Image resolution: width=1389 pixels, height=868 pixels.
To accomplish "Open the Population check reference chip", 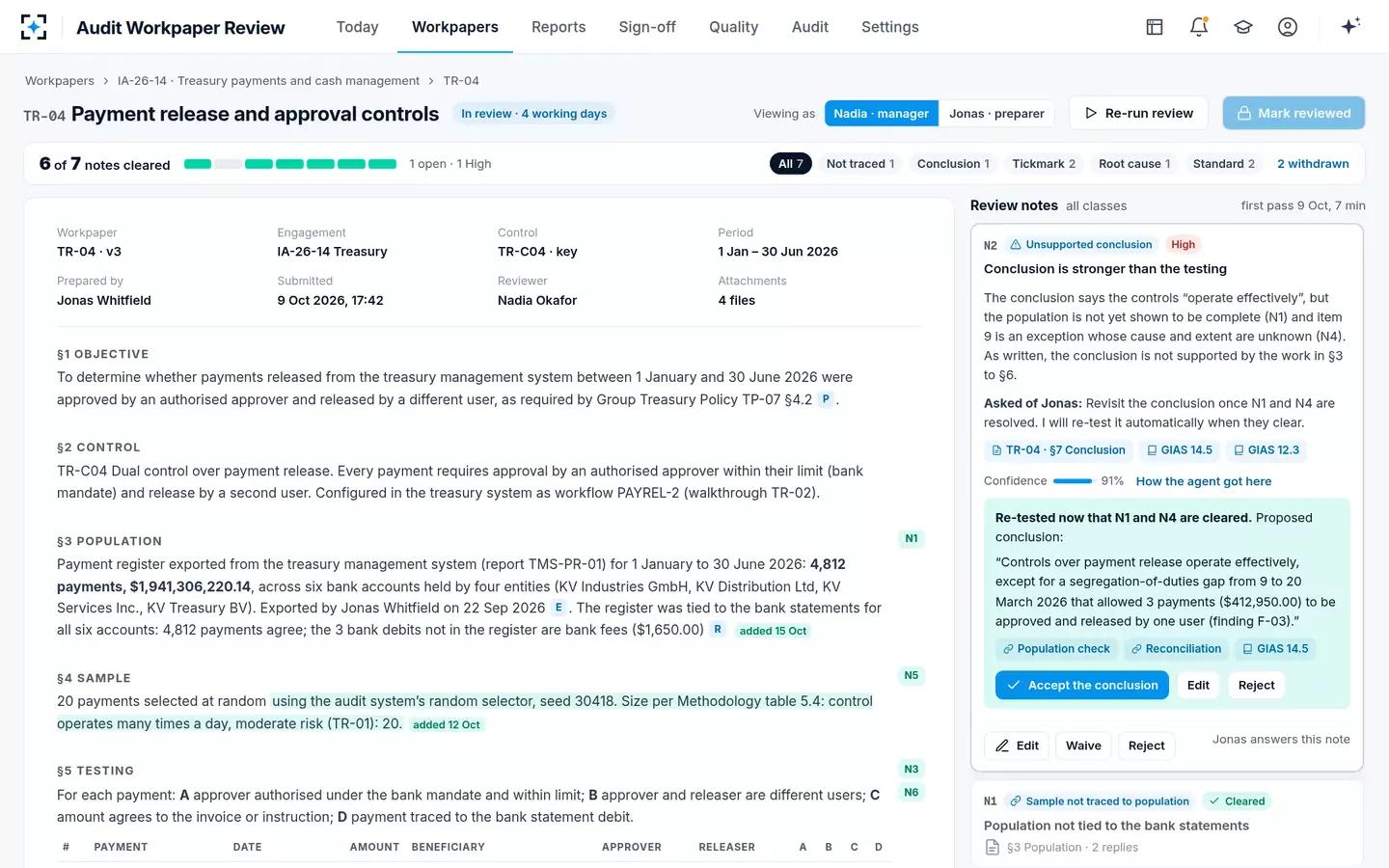I will [x=1056, y=649].
